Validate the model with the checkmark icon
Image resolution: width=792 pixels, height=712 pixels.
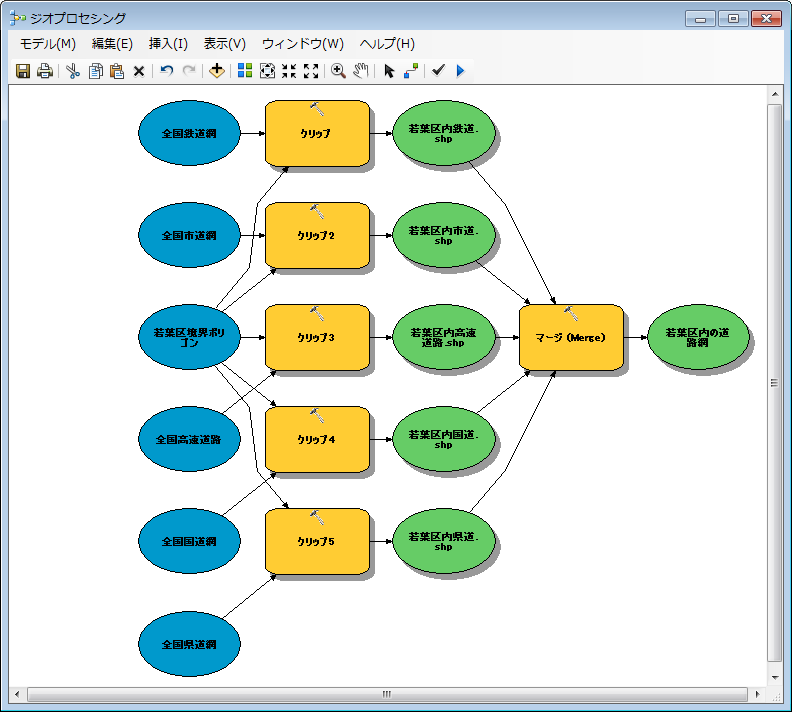coord(438,71)
